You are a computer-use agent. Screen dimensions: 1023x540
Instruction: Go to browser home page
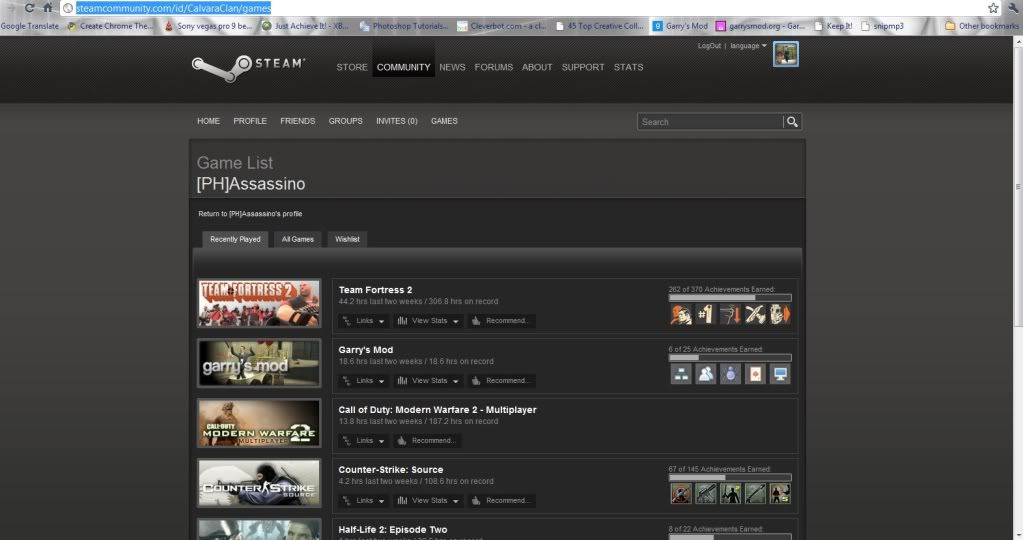pyautogui.click(x=48, y=8)
